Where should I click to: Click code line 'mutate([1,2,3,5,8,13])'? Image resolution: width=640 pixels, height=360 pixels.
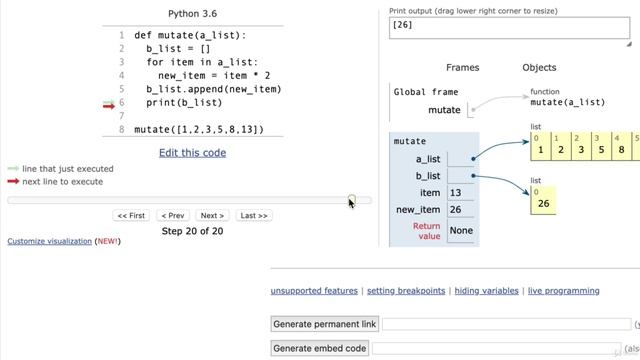[x=199, y=129]
